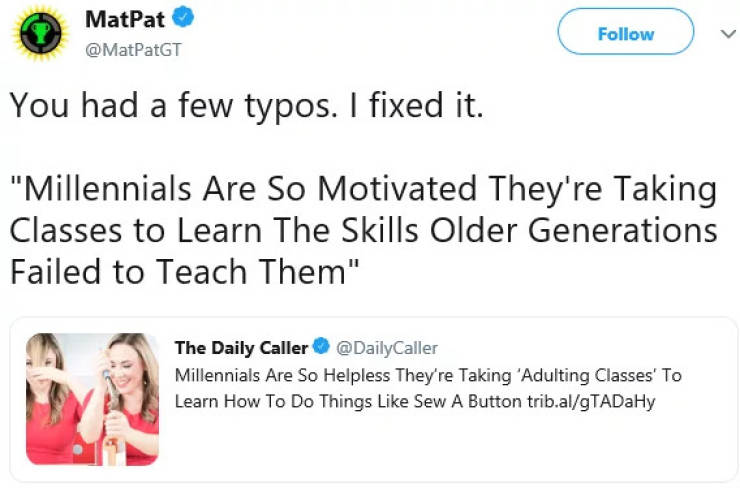Click The Daily Caller's verified badge
The image size is (740, 492).
coord(321,348)
